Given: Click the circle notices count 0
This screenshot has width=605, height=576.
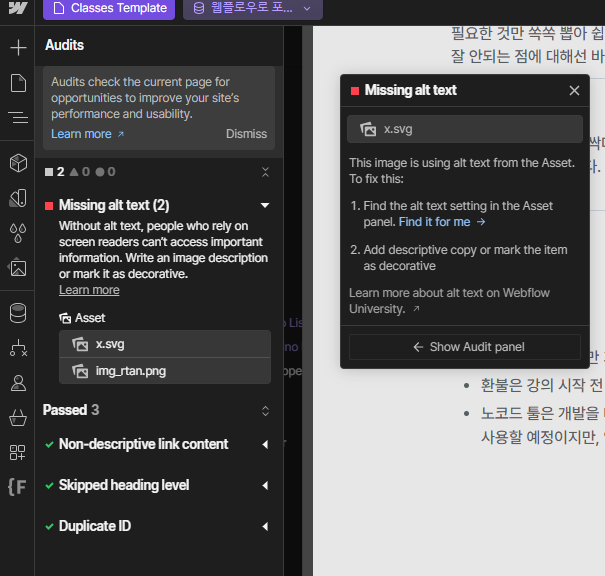Looking at the screenshot, I should (x=105, y=172).
